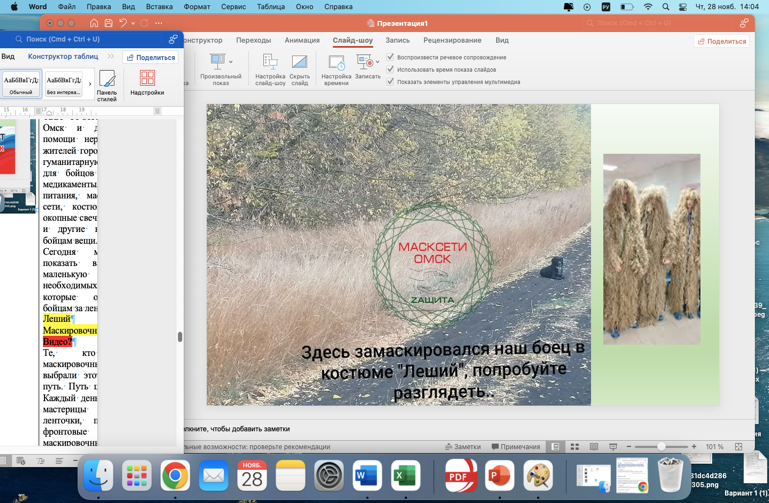The width and height of the screenshot is (769, 503).
Task: Click the 101 % zoom level value
Action: [x=714, y=447]
